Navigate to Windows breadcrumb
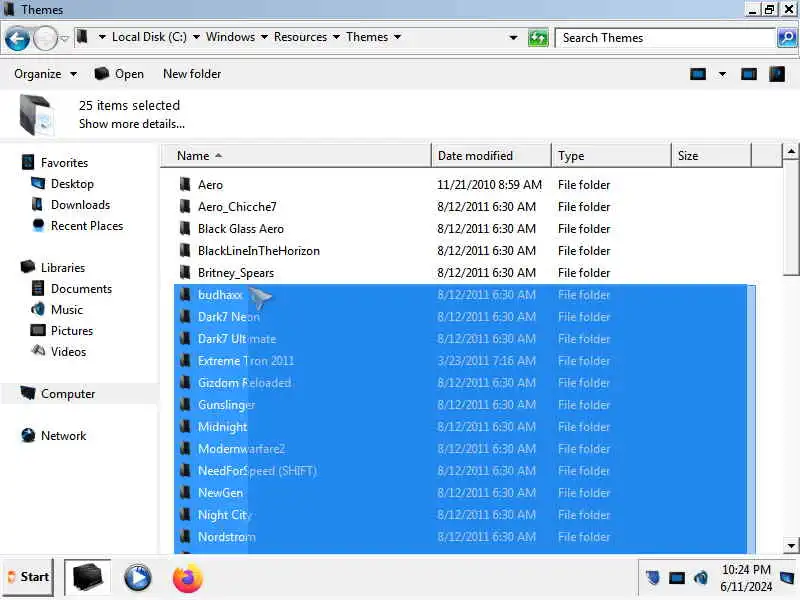Viewport: 800px width, 600px height. (230, 37)
